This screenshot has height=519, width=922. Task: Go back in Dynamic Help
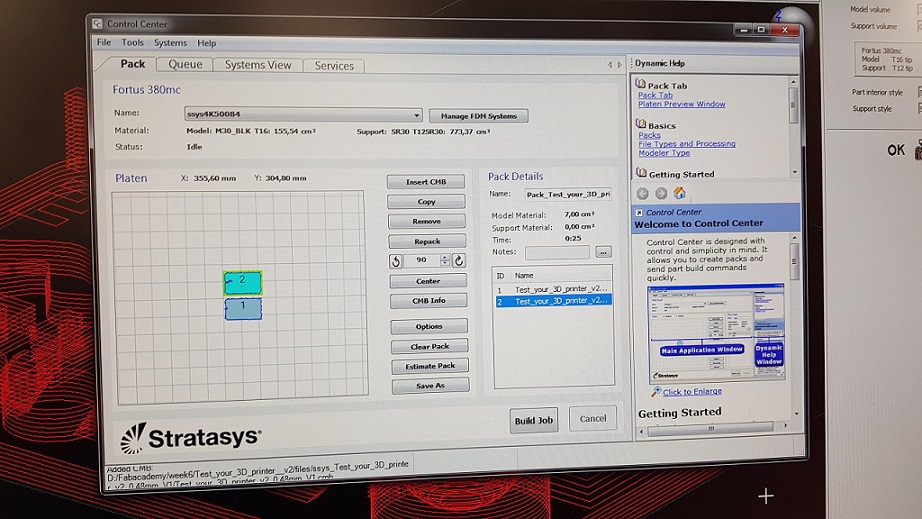point(642,193)
